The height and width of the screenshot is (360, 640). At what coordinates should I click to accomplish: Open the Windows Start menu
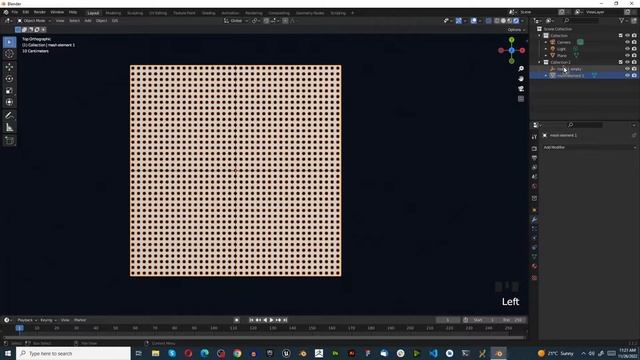8,353
